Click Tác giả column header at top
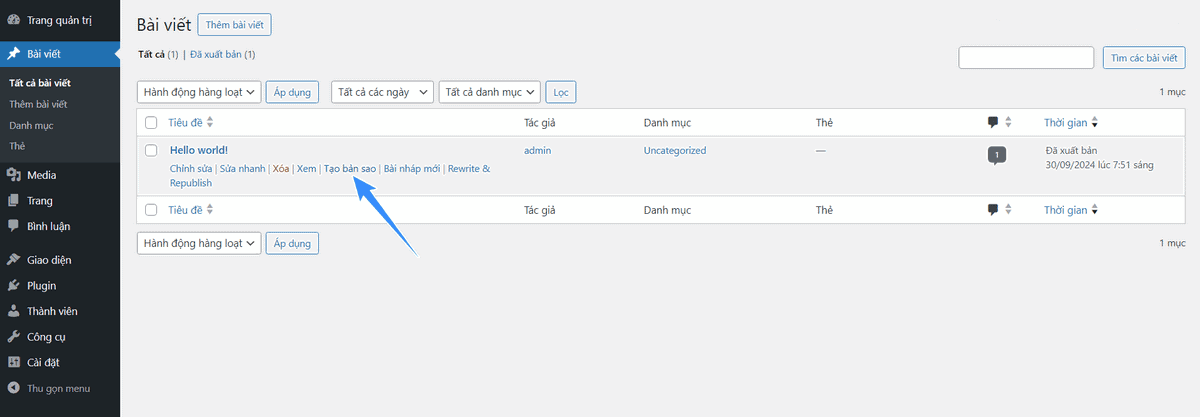Image resolution: width=1200 pixels, height=417 pixels. pos(539,123)
